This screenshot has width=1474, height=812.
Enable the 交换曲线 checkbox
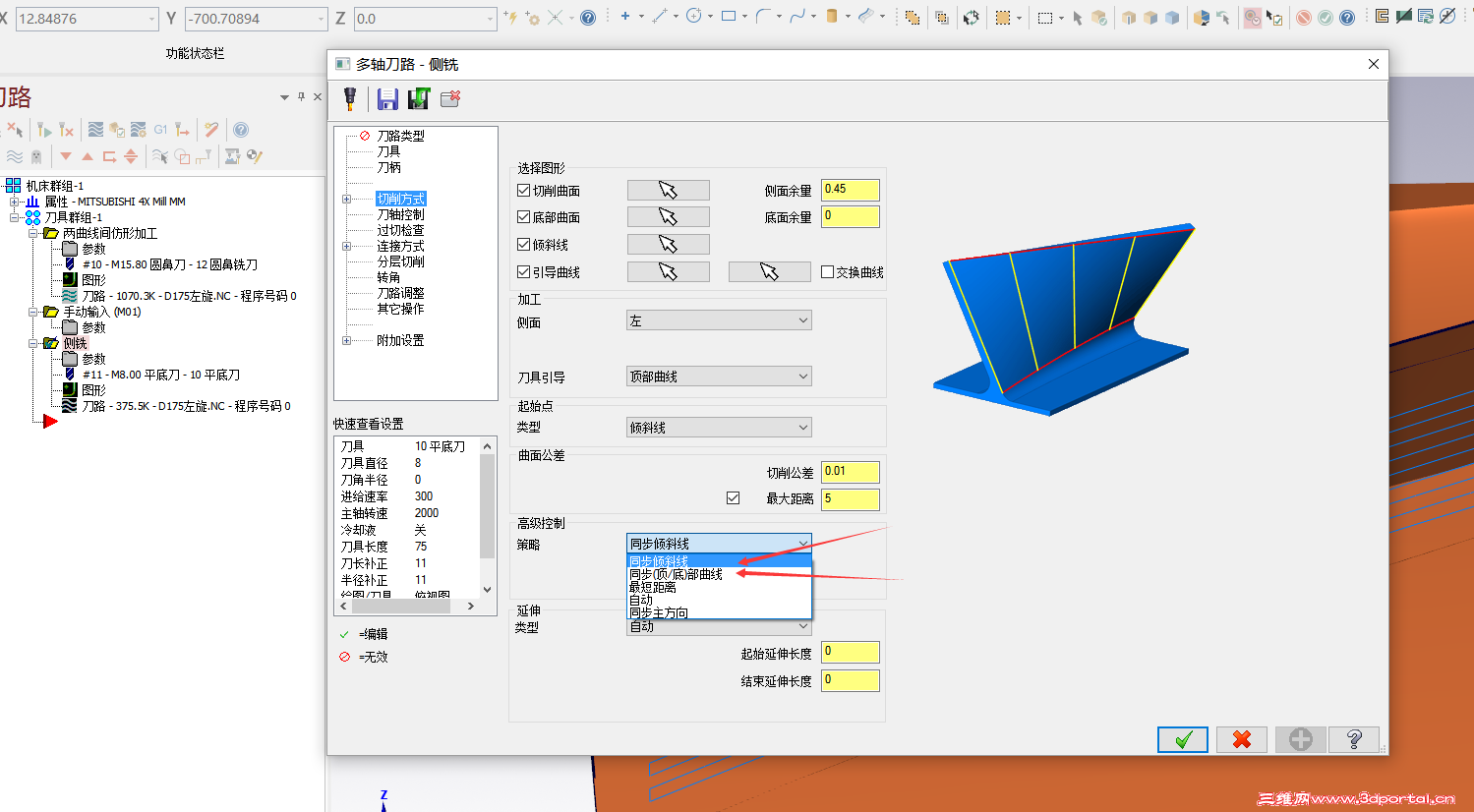coord(828,272)
